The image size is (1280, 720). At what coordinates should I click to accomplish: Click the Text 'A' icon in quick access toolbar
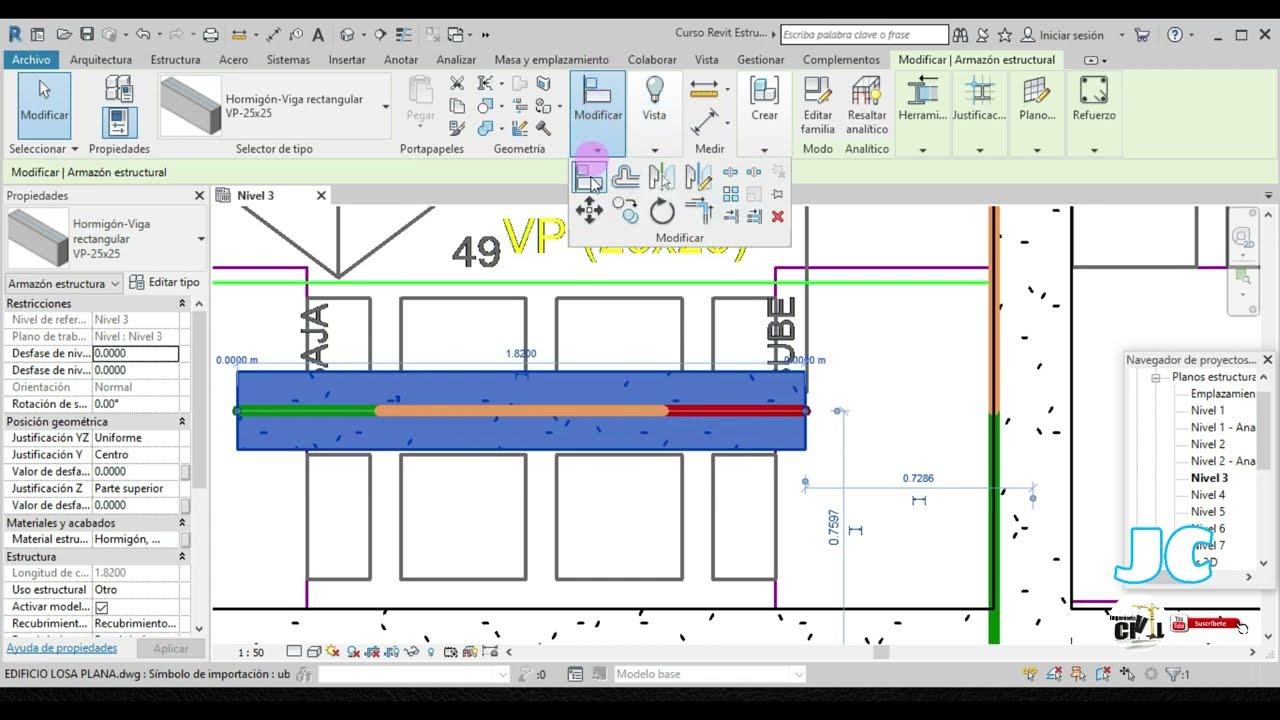click(318, 34)
